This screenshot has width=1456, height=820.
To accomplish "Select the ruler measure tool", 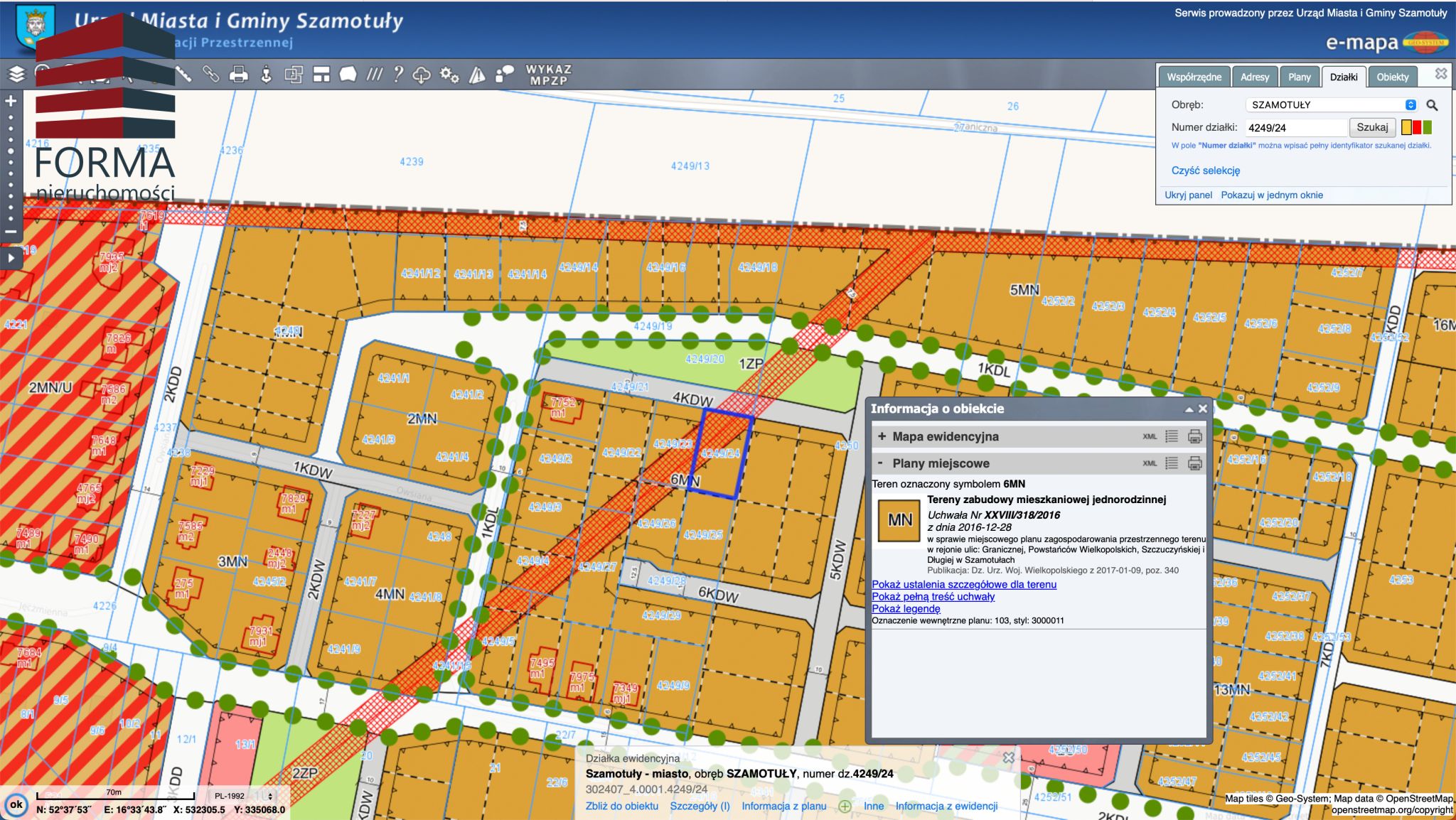I will [183, 74].
